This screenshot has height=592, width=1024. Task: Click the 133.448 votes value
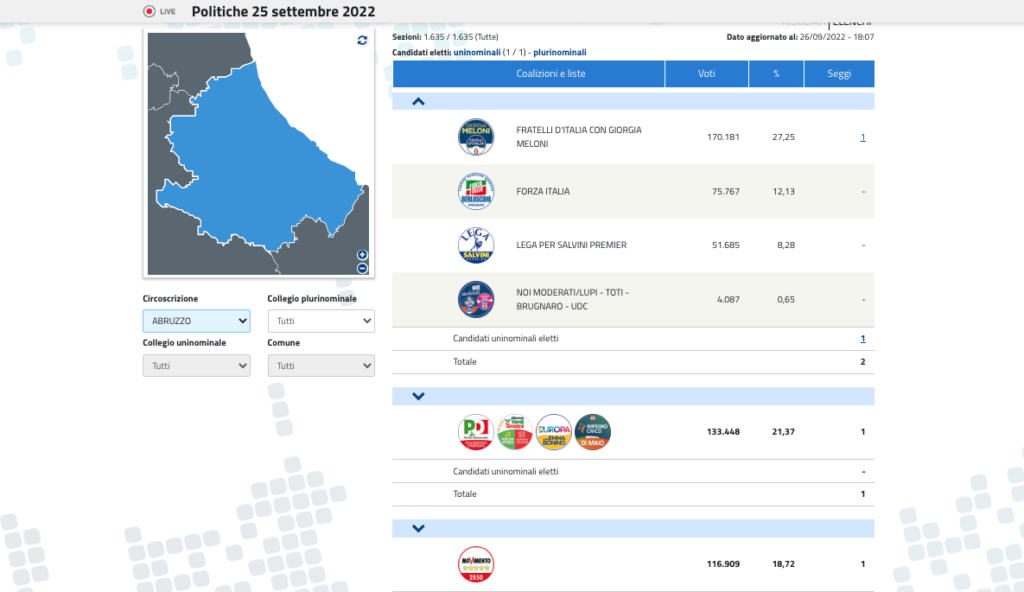coord(723,432)
